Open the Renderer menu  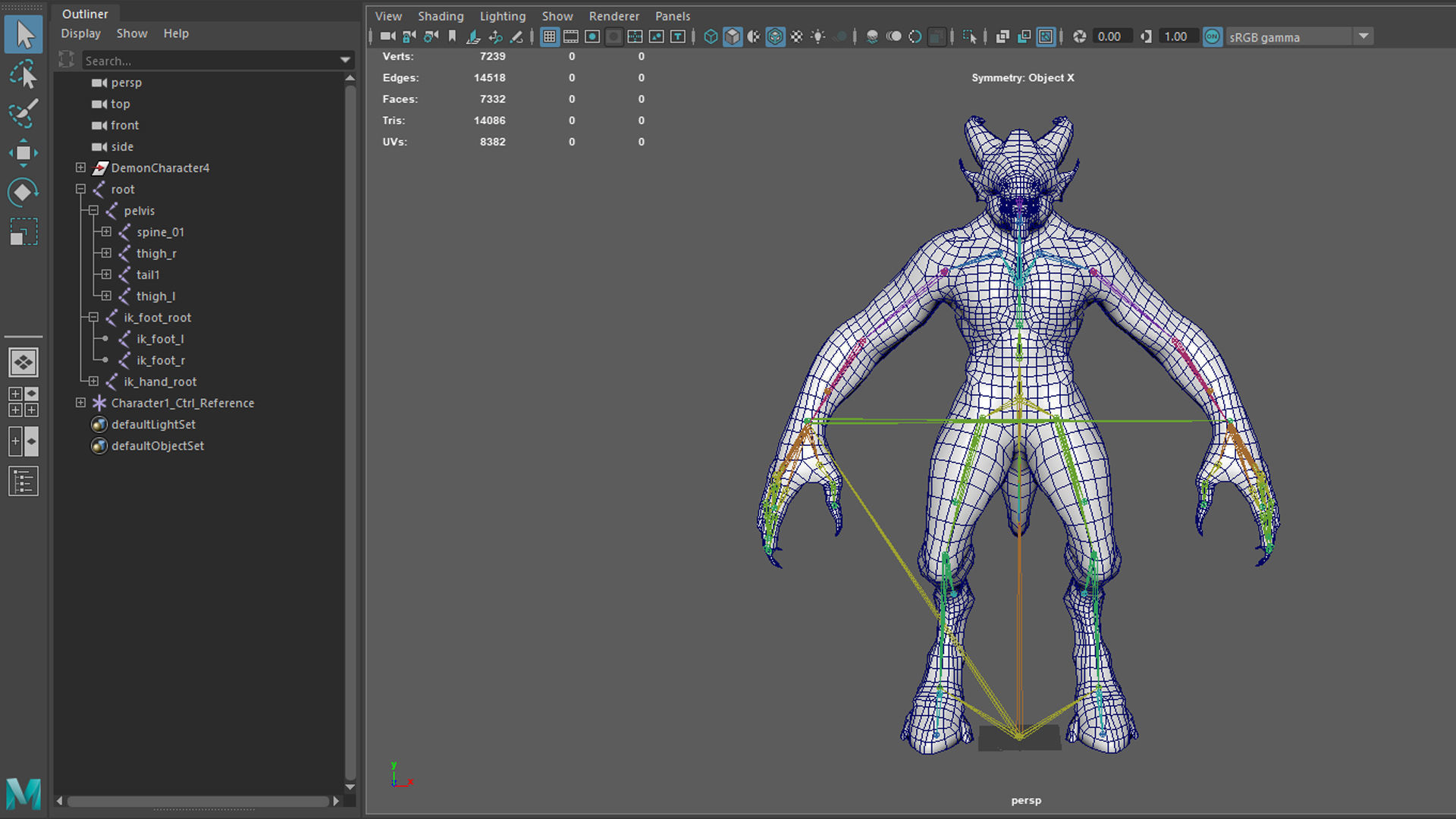coord(613,16)
